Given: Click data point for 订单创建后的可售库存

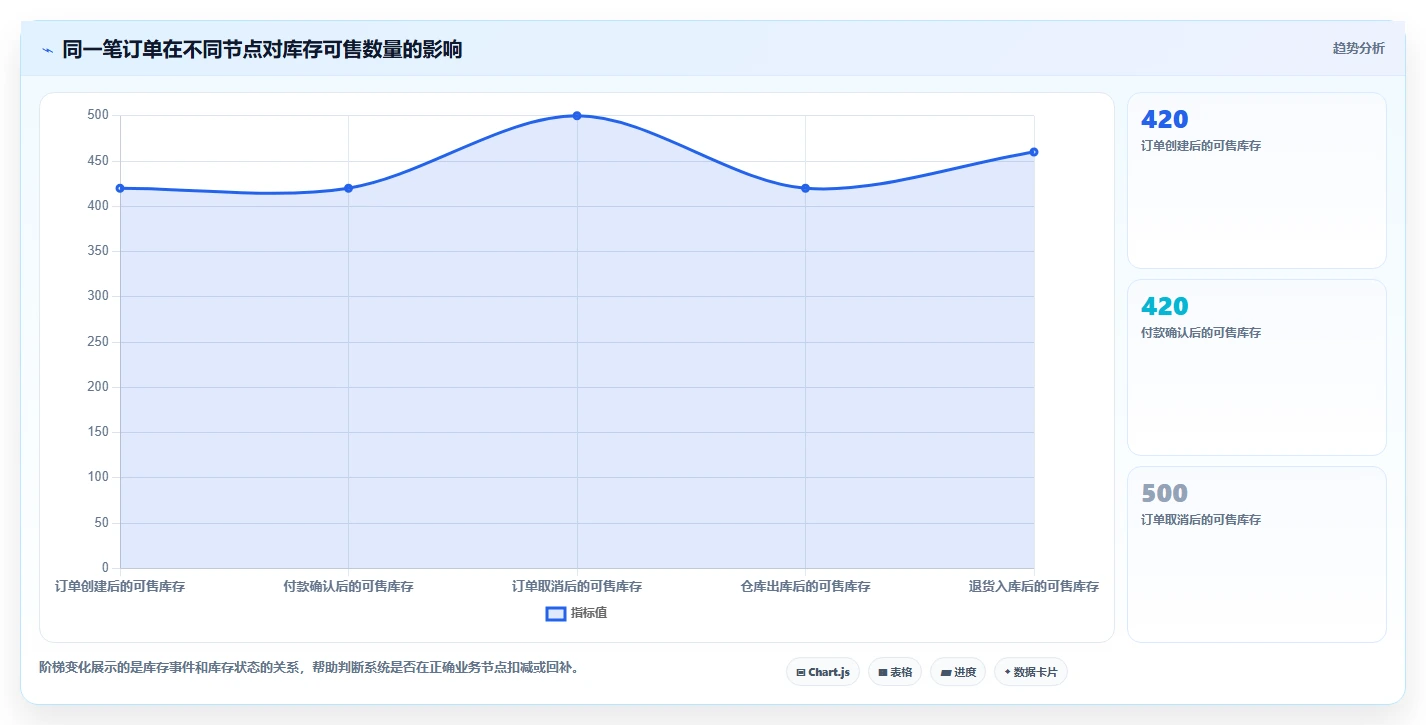Looking at the screenshot, I should tap(120, 188).
